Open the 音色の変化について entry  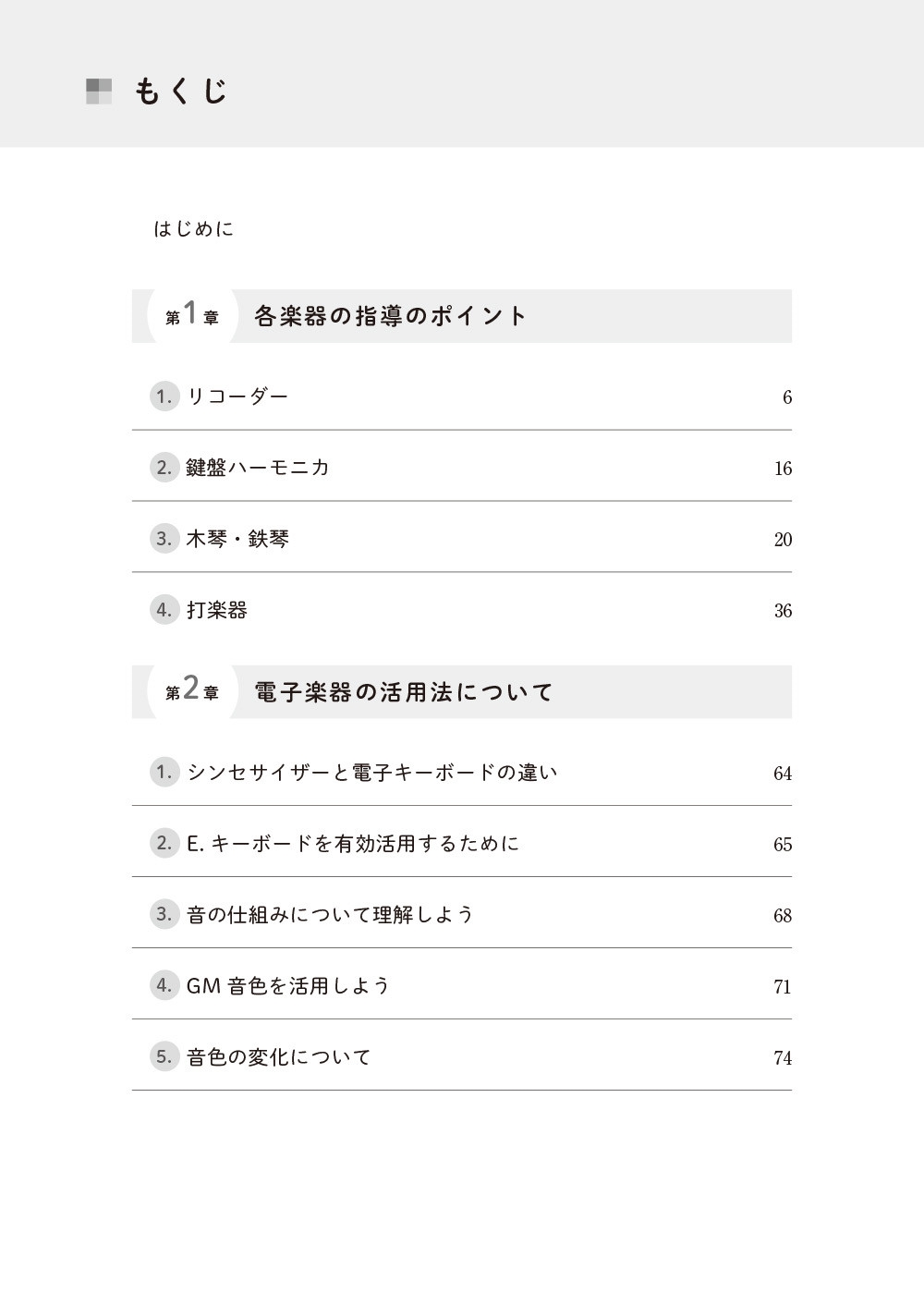click(x=278, y=1057)
